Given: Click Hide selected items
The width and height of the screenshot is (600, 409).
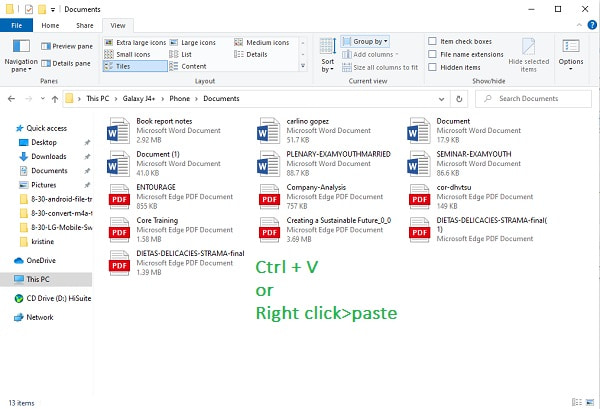Looking at the screenshot, I should point(528,55).
